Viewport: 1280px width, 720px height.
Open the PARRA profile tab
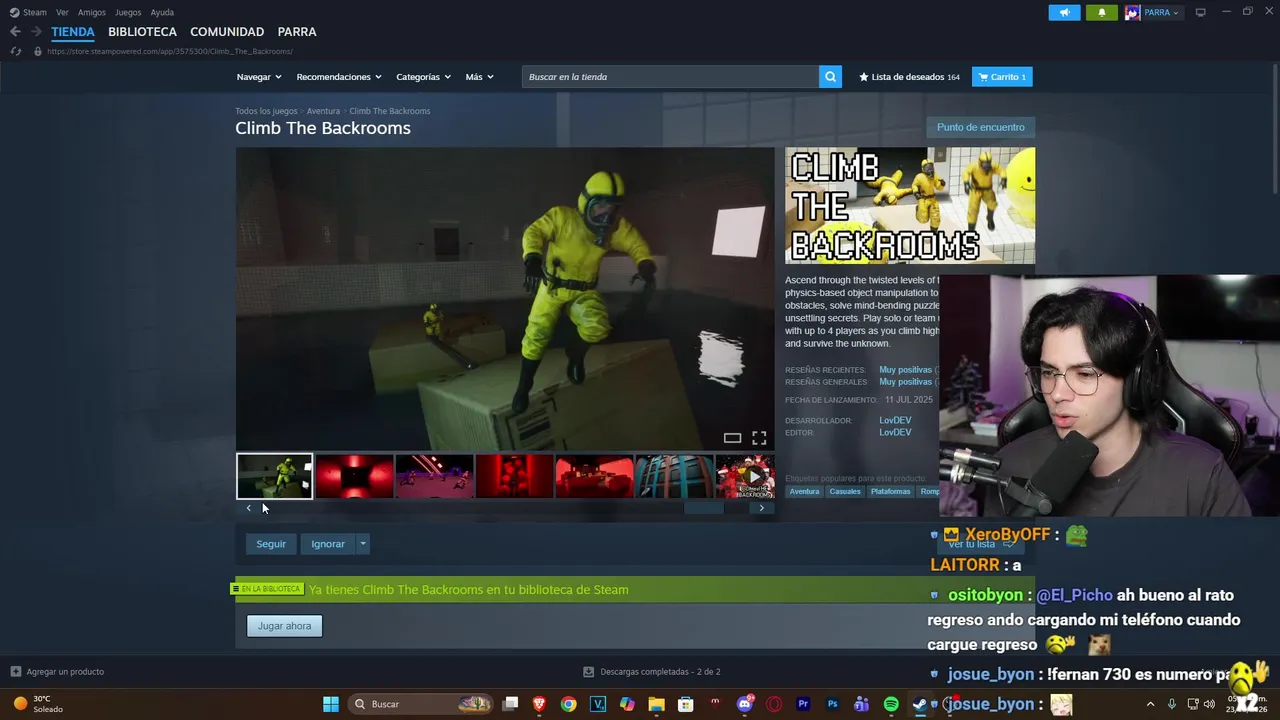[297, 32]
